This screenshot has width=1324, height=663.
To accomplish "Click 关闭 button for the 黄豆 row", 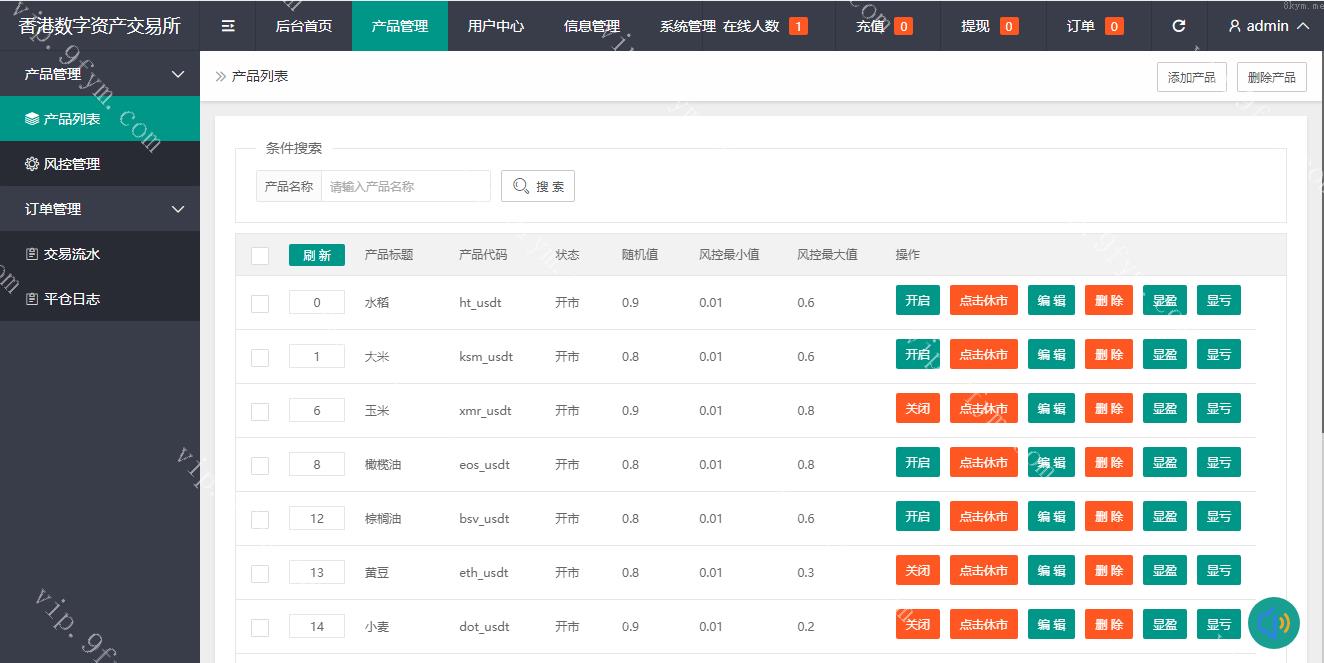I will (x=917, y=571).
